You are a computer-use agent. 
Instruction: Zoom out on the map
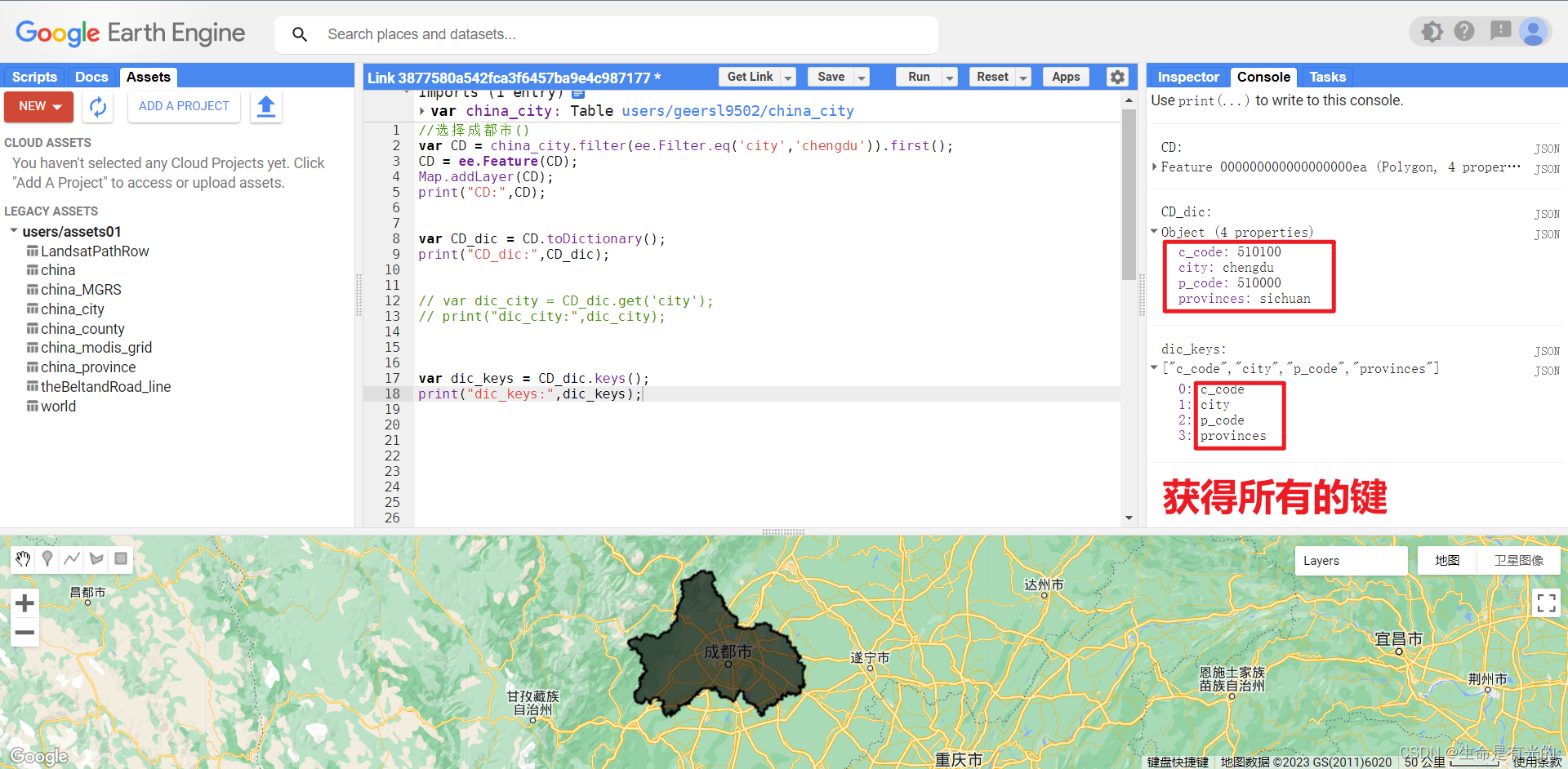pos(24,633)
